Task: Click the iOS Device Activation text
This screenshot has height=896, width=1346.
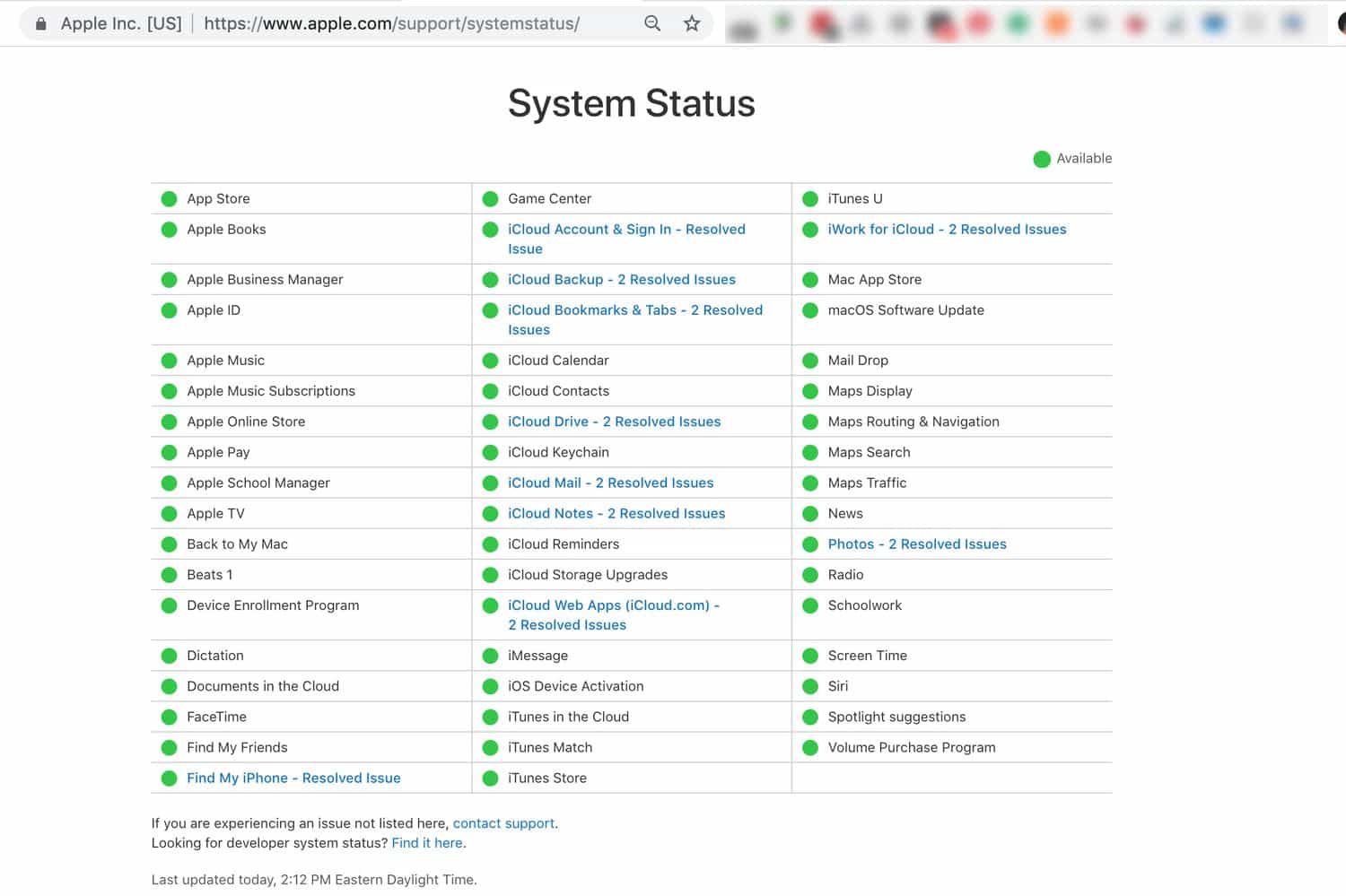Action: pos(575,686)
